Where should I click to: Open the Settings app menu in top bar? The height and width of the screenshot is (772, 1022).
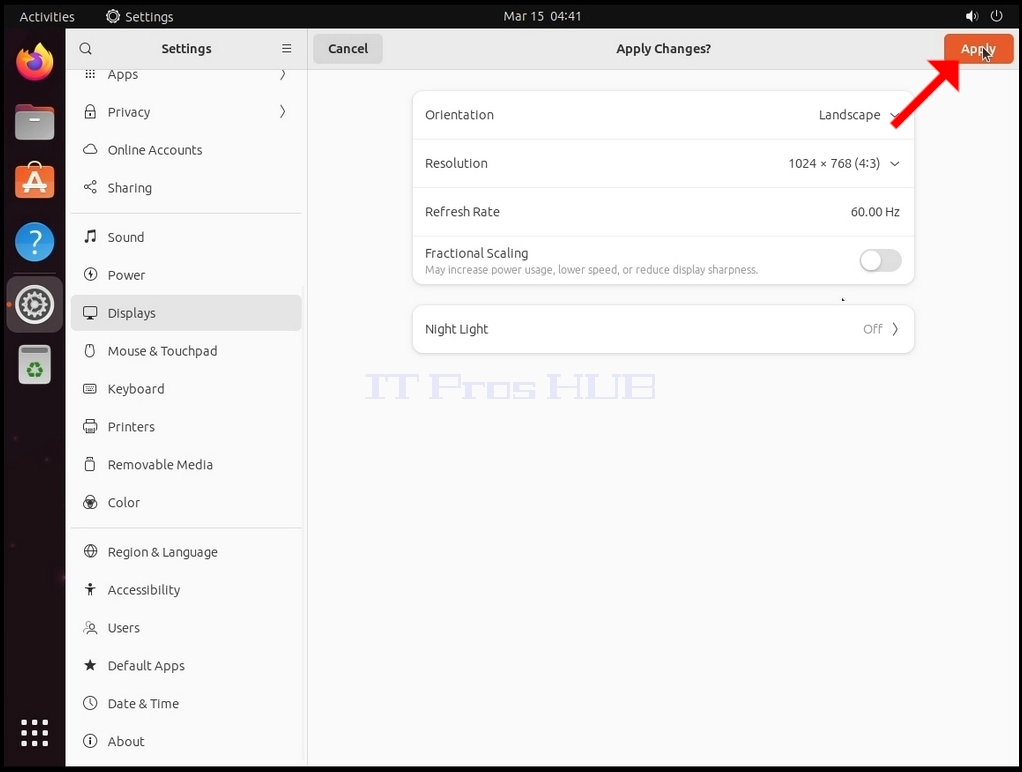(139, 16)
